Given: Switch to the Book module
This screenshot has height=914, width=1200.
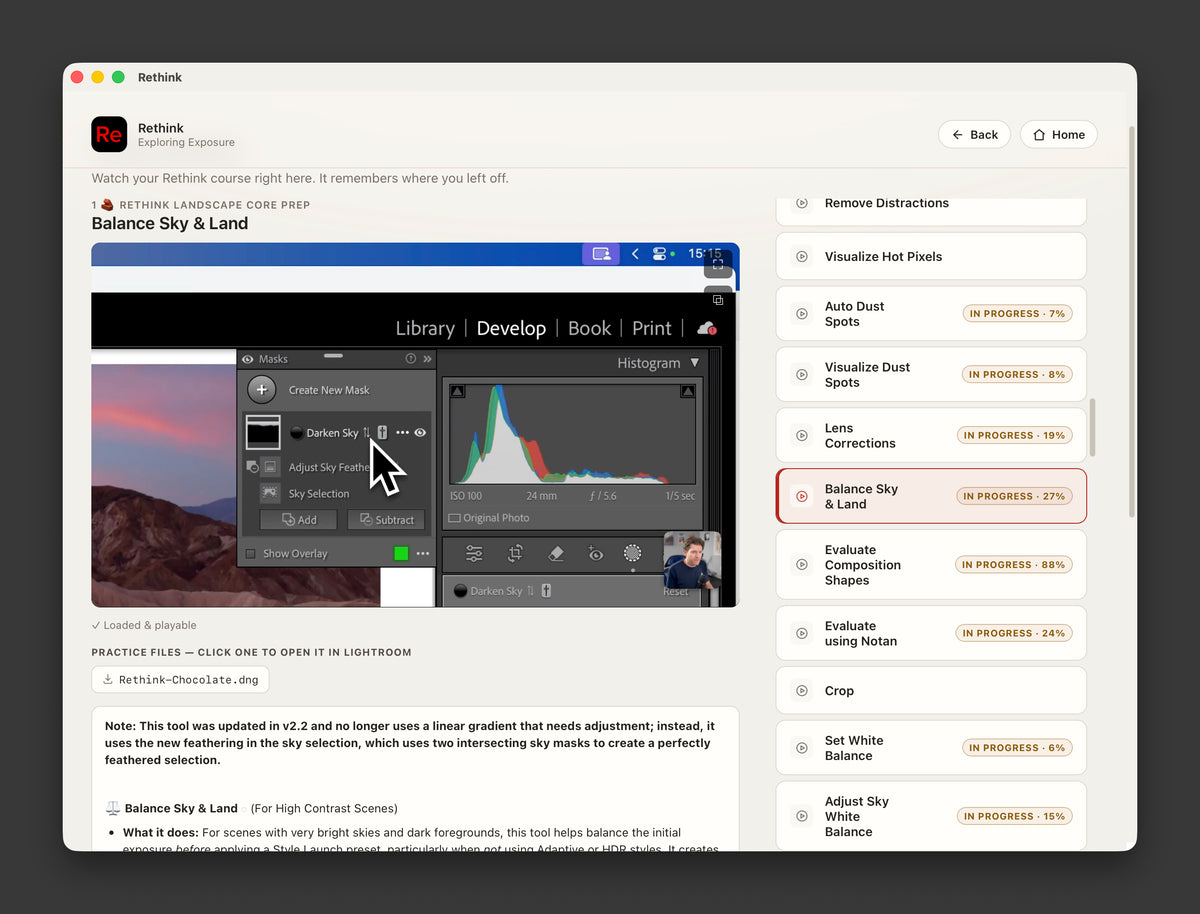Looking at the screenshot, I should (589, 328).
